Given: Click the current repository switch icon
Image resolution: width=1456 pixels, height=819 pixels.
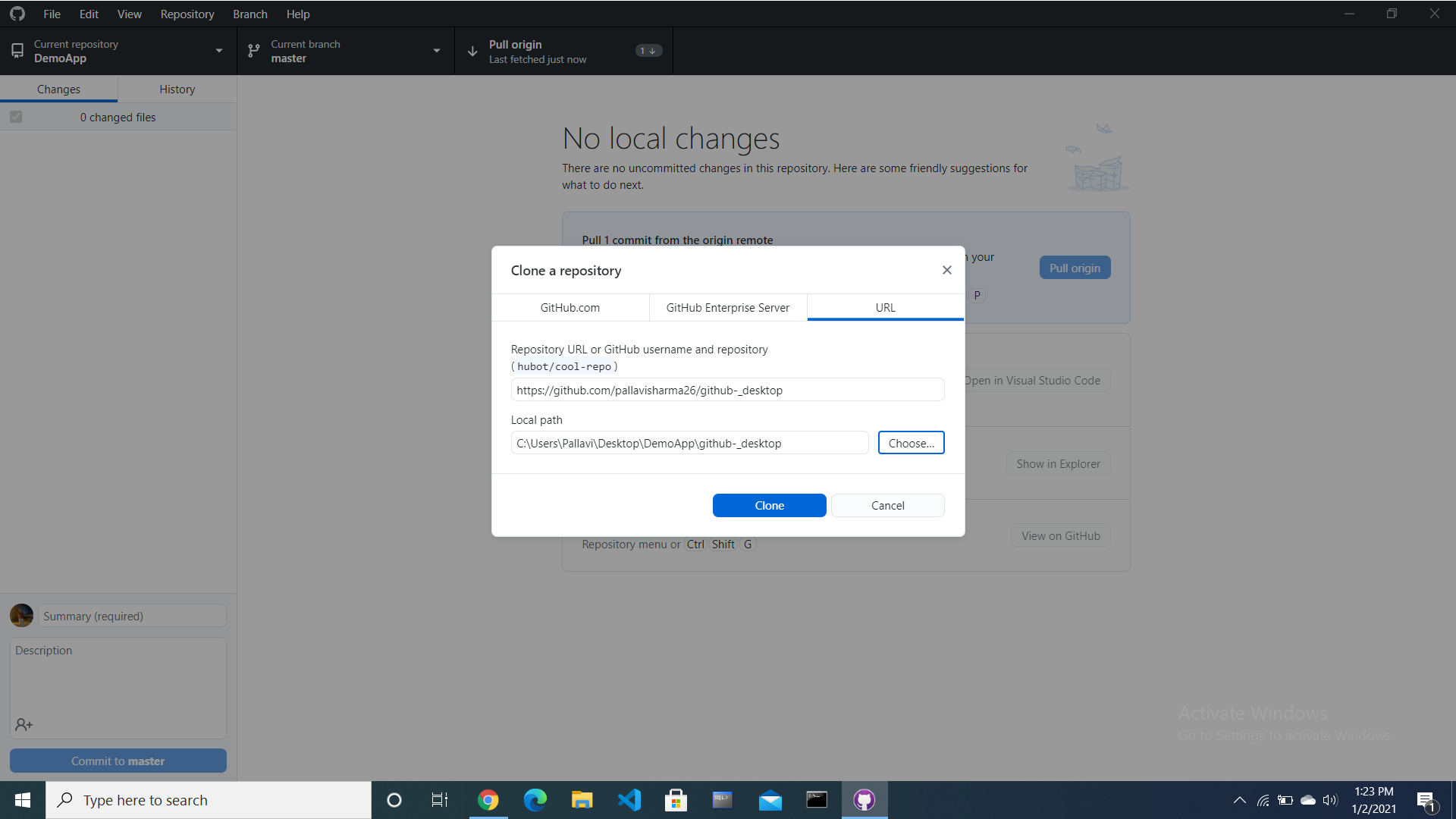Looking at the screenshot, I should 219,50.
